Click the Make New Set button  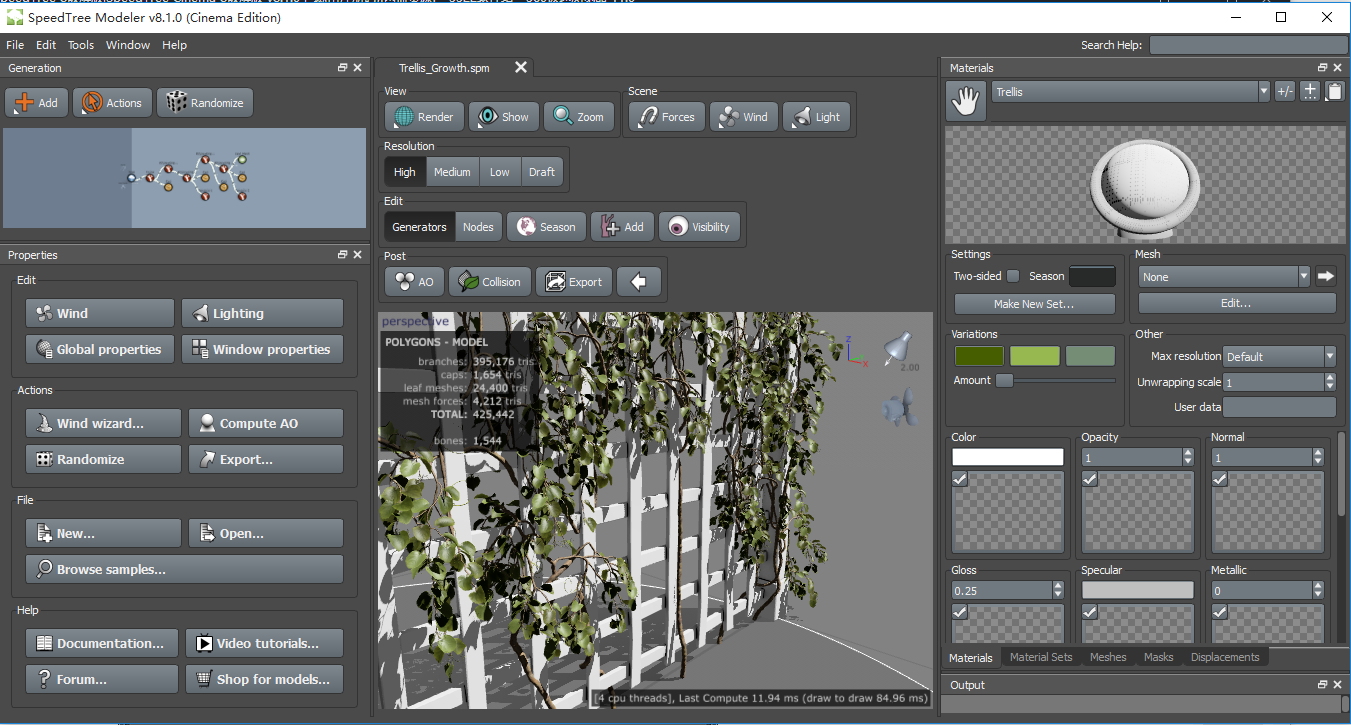1034,303
